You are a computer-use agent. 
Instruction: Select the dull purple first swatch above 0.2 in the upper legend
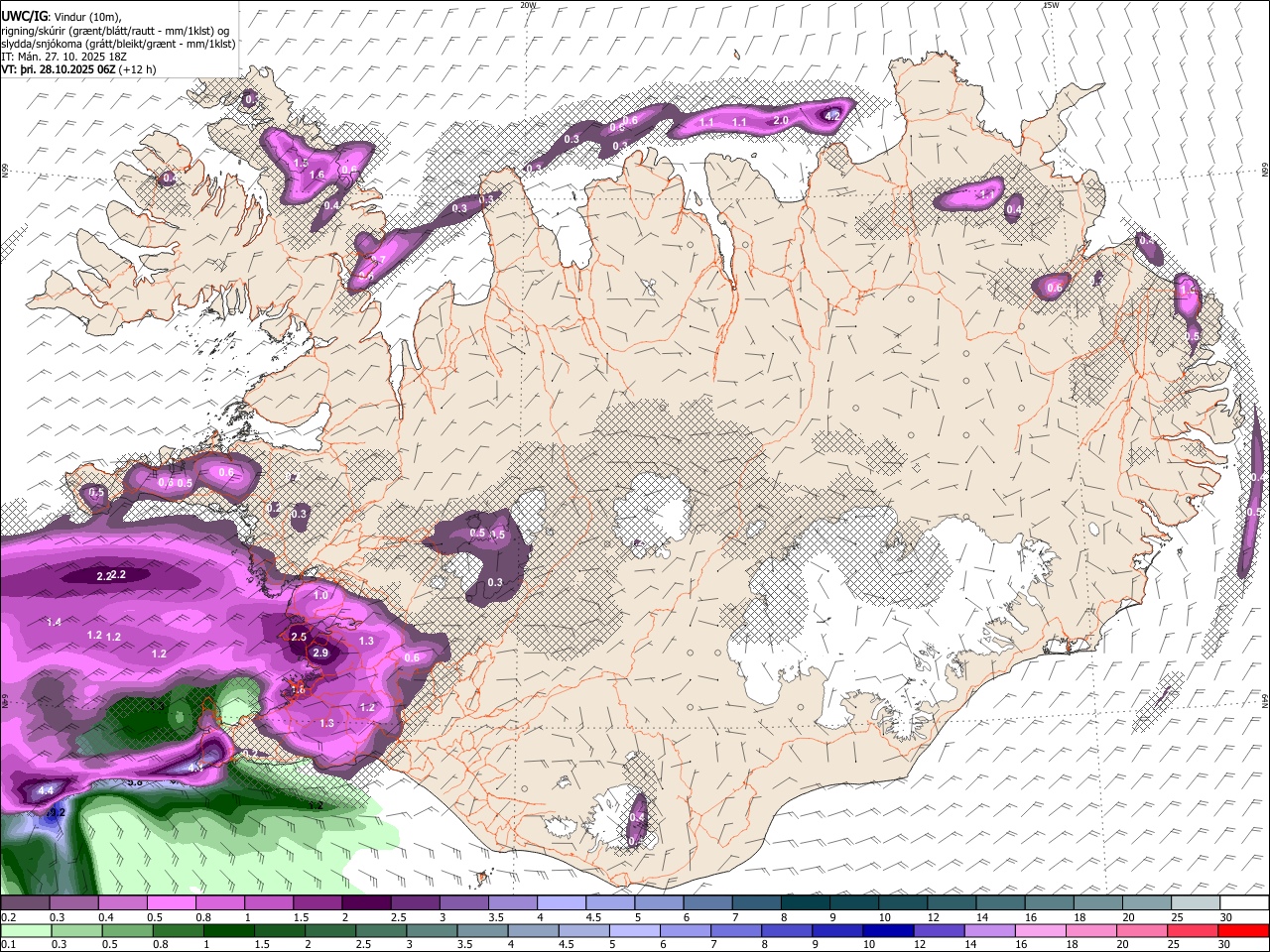click(25, 903)
